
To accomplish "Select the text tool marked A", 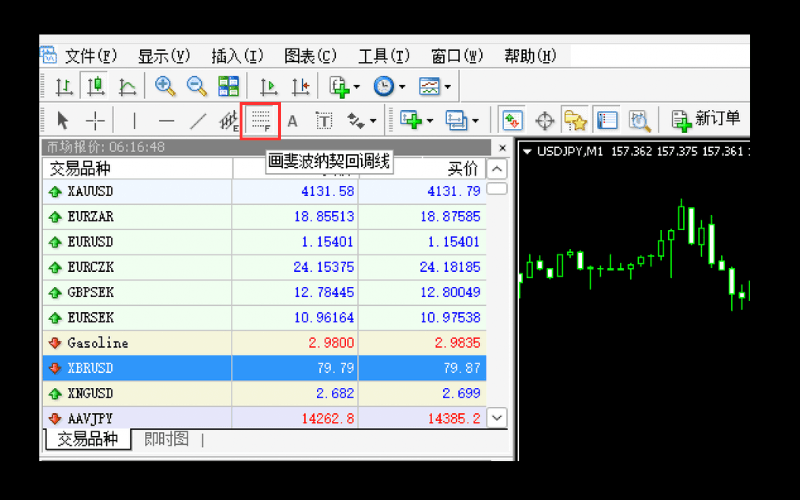I will pyautogui.click(x=292, y=121).
